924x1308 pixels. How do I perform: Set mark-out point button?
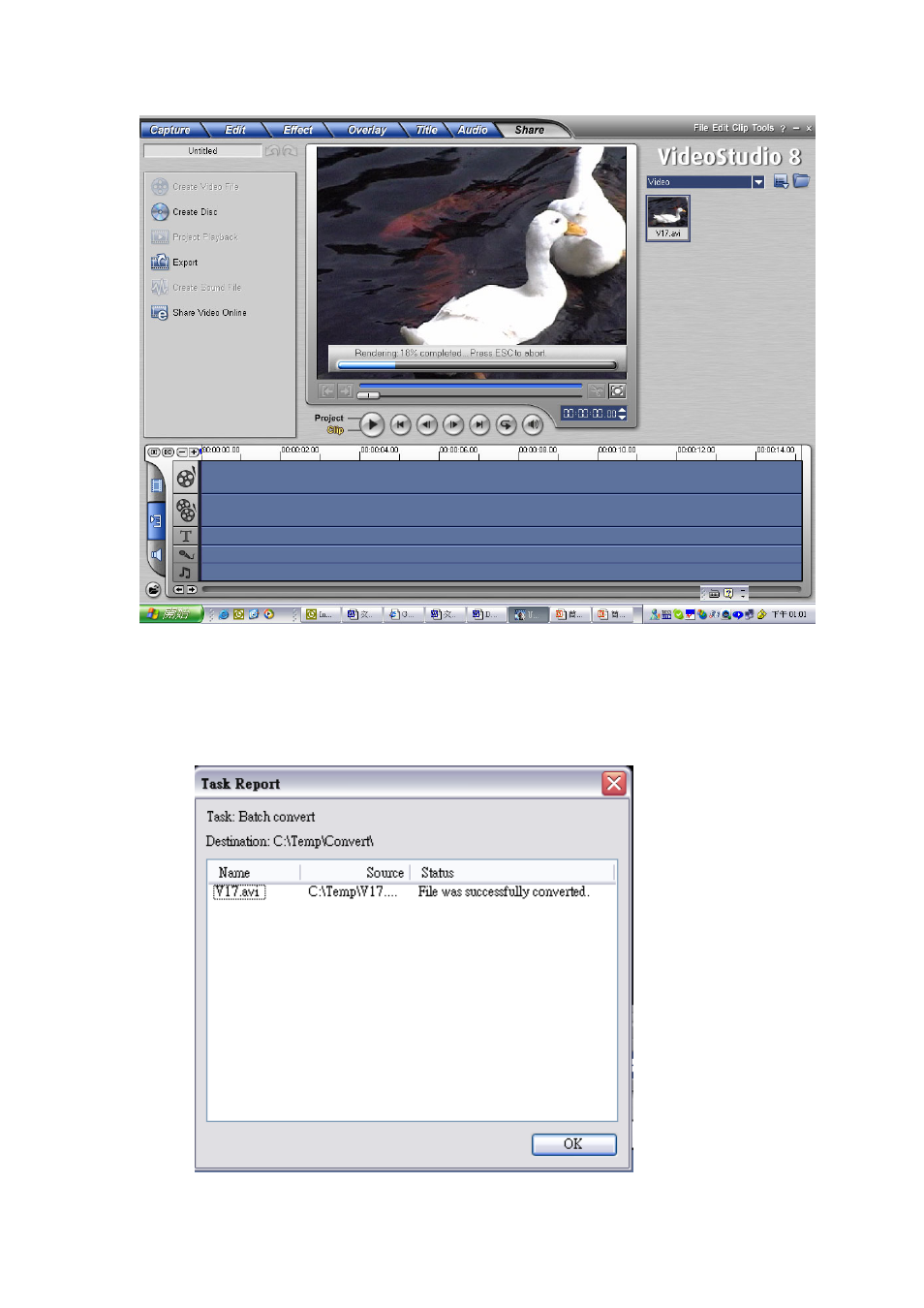tap(345, 391)
